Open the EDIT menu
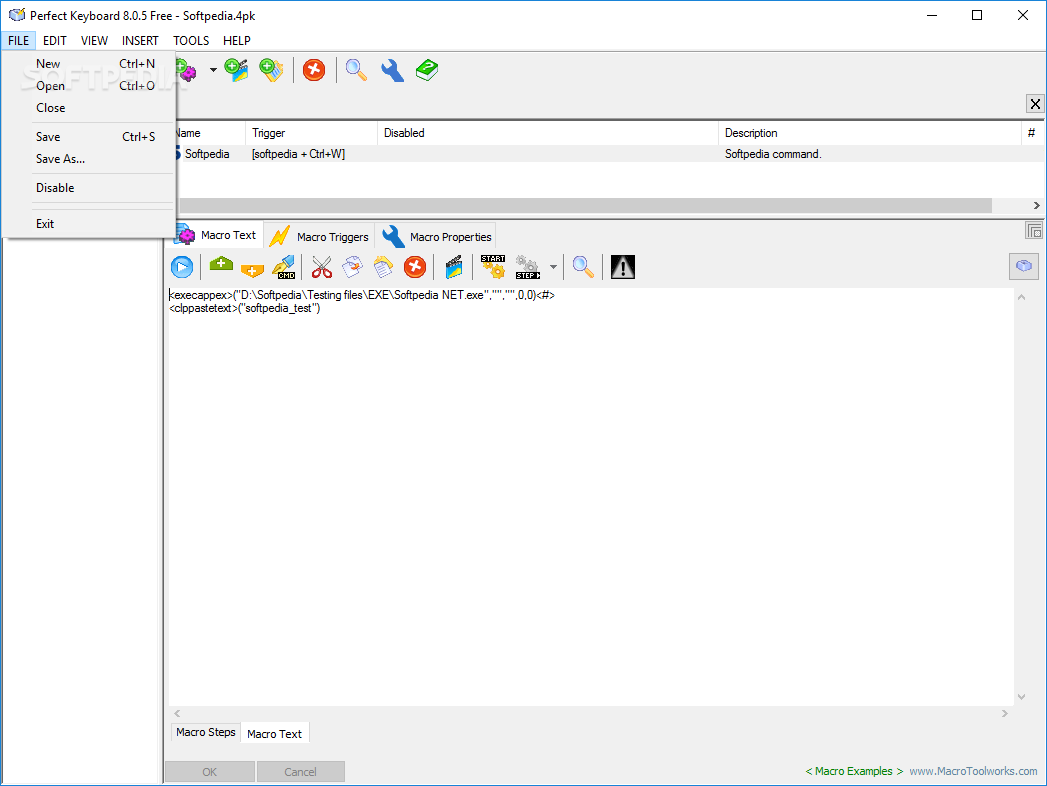This screenshot has width=1047, height=786. tap(55, 41)
